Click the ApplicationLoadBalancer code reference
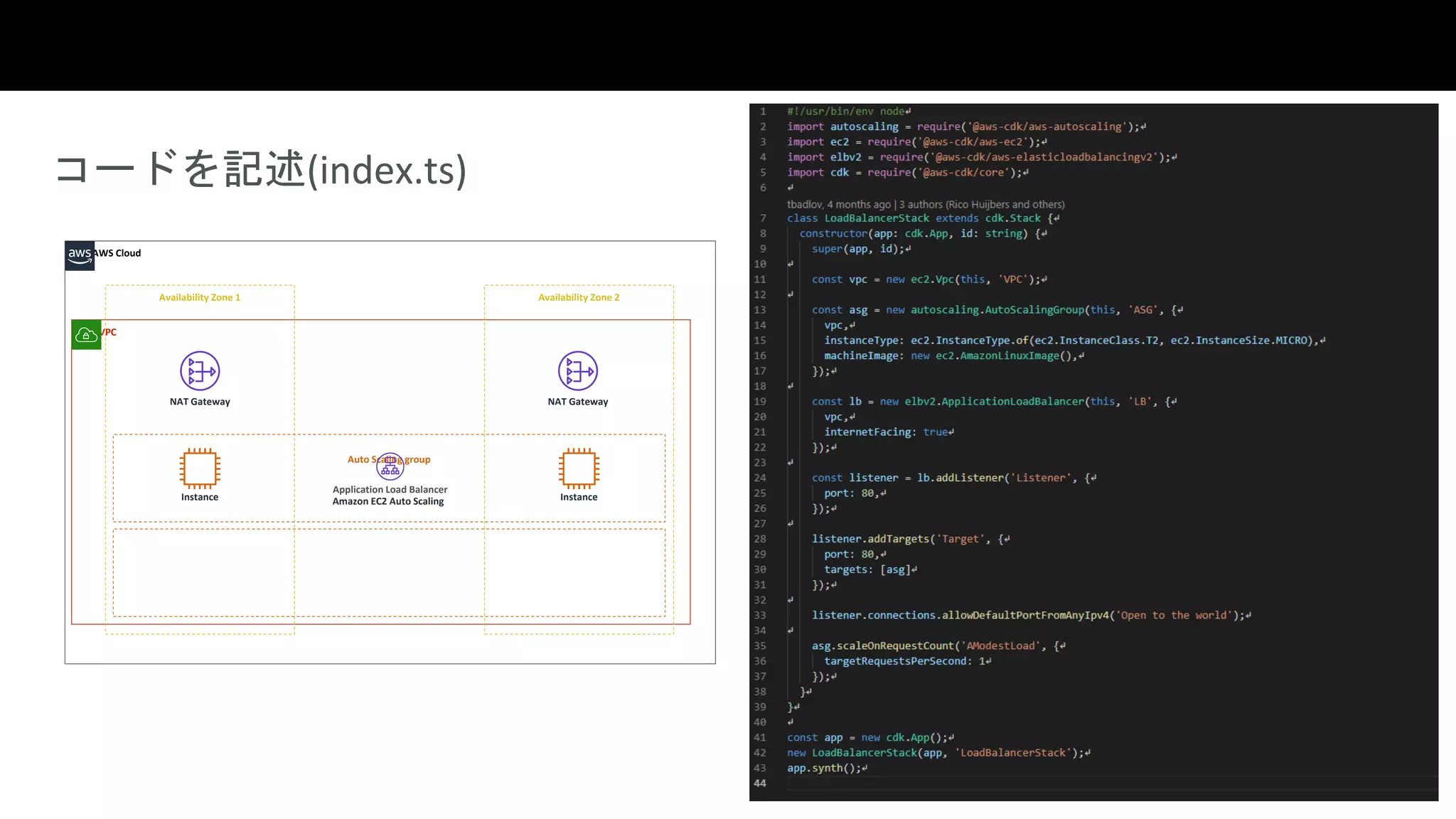 coord(1012,402)
